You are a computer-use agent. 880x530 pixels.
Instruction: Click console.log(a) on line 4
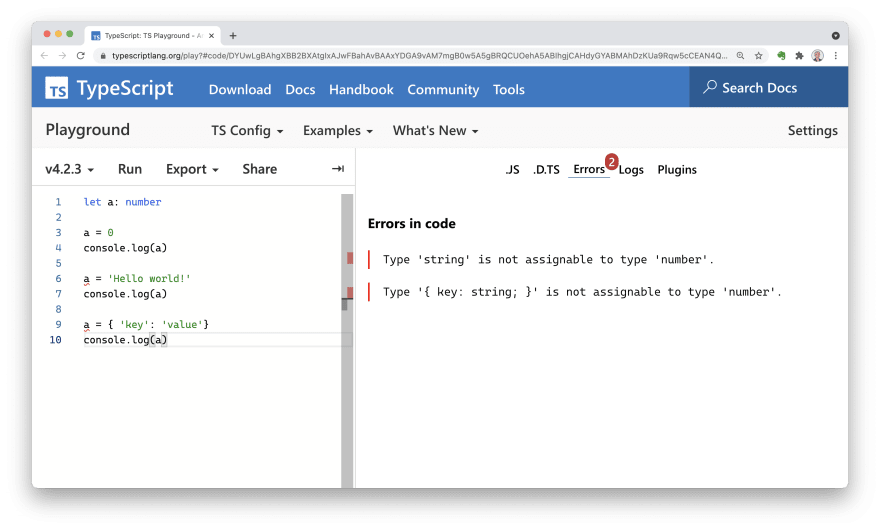click(x=125, y=248)
